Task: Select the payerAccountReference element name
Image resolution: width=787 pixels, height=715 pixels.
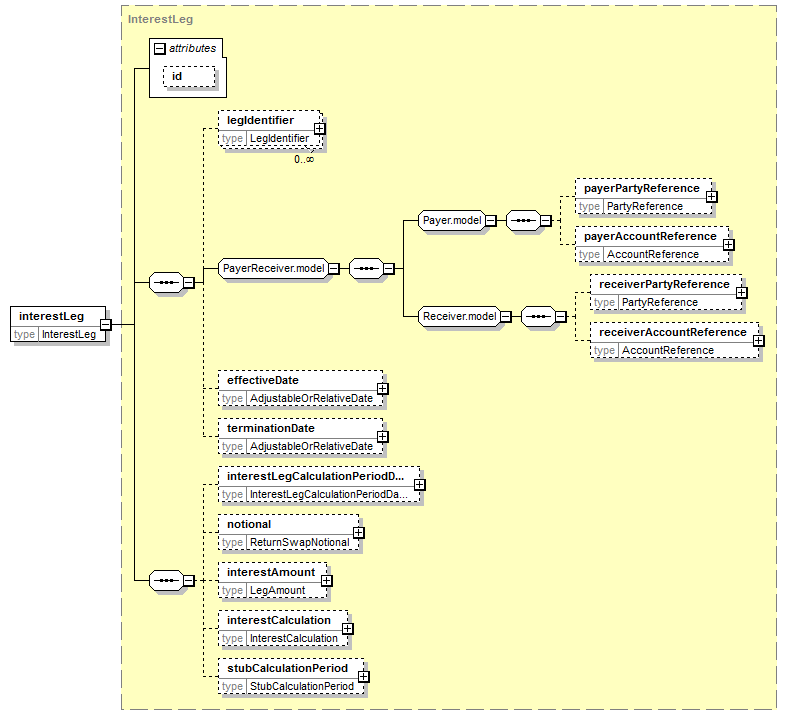Action: [650, 236]
